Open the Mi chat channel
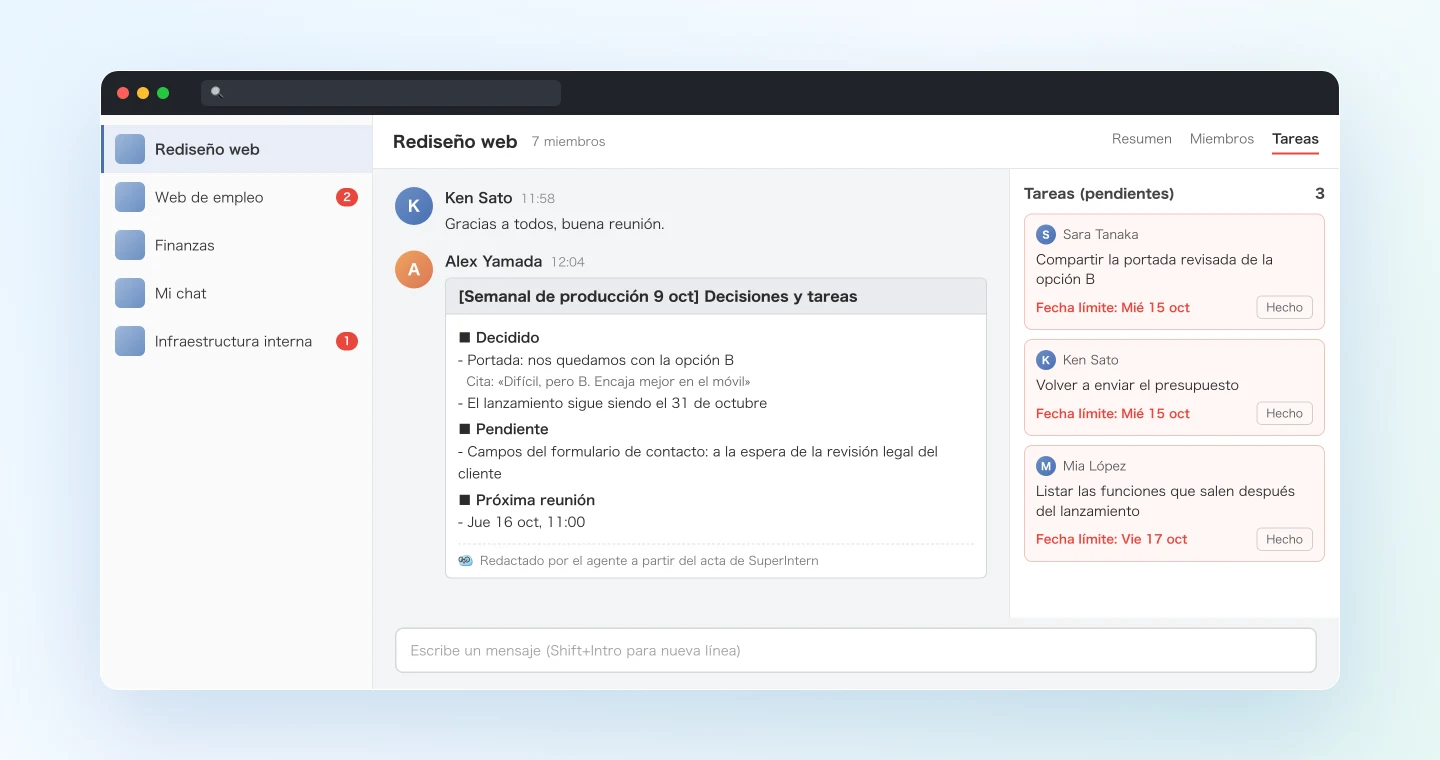 (x=237, y=293)
